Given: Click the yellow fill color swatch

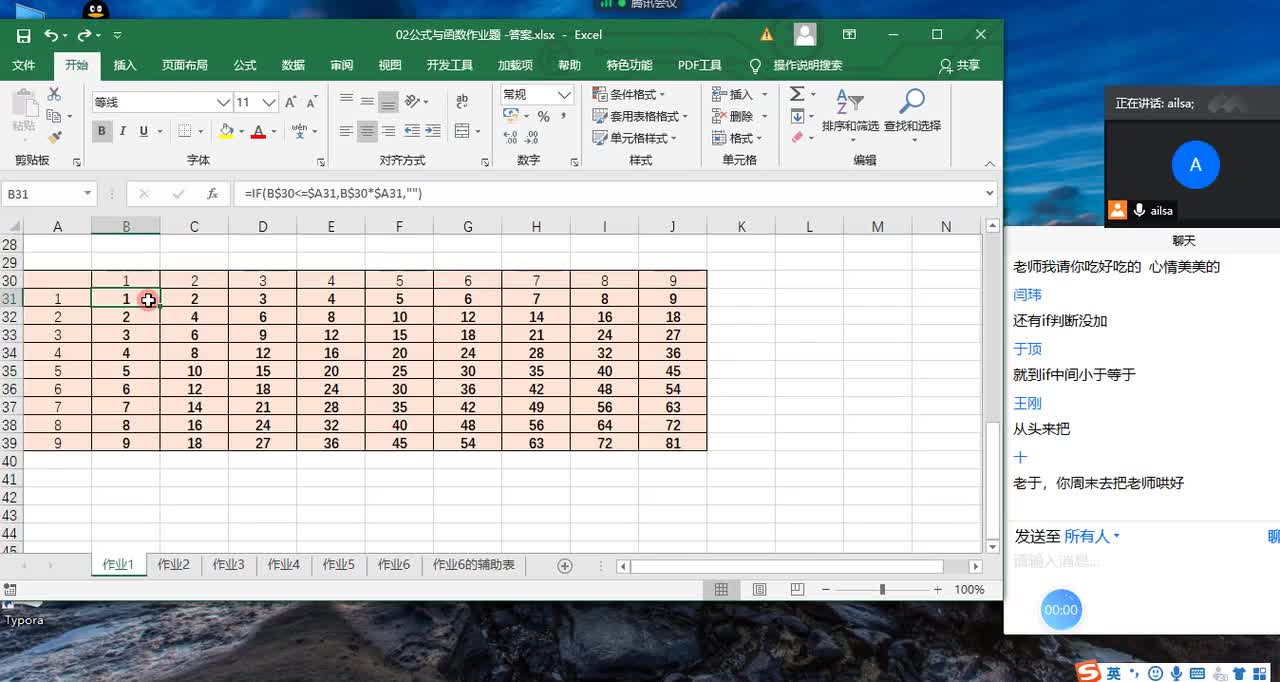Looking at the screenshot, I should [x=226, y=131].
